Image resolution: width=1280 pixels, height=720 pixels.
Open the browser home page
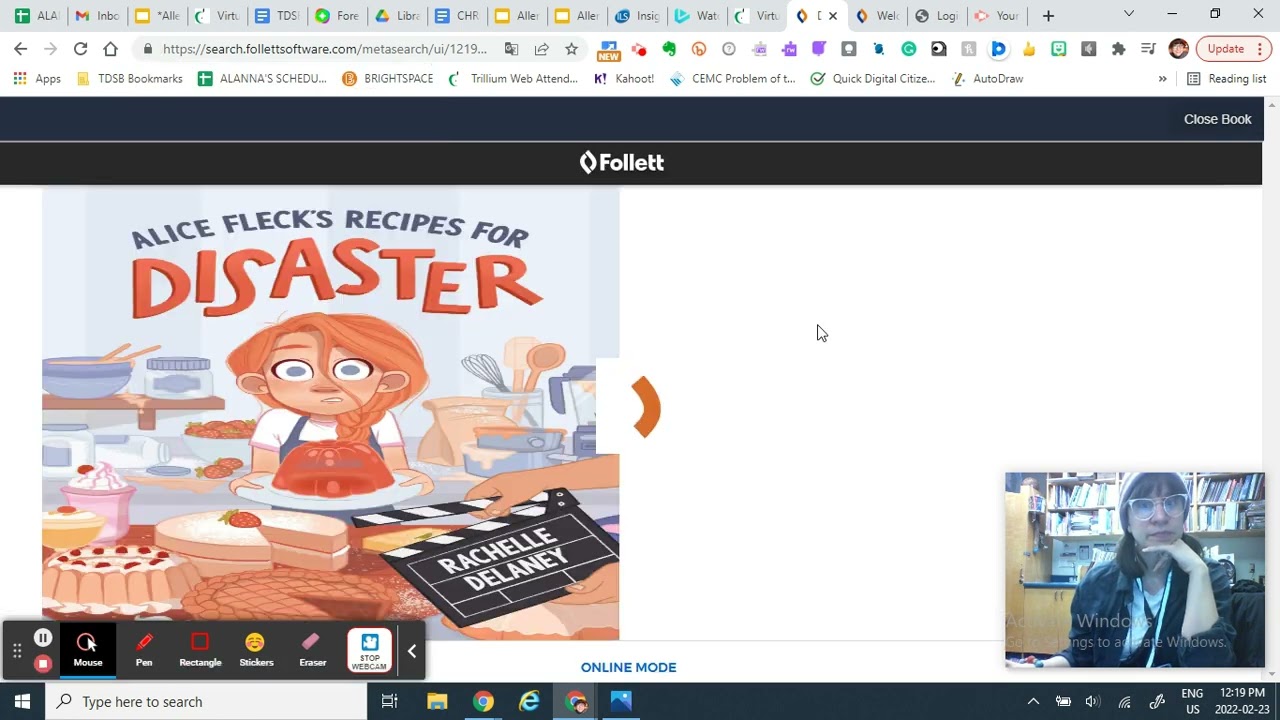tap(110, 48)
